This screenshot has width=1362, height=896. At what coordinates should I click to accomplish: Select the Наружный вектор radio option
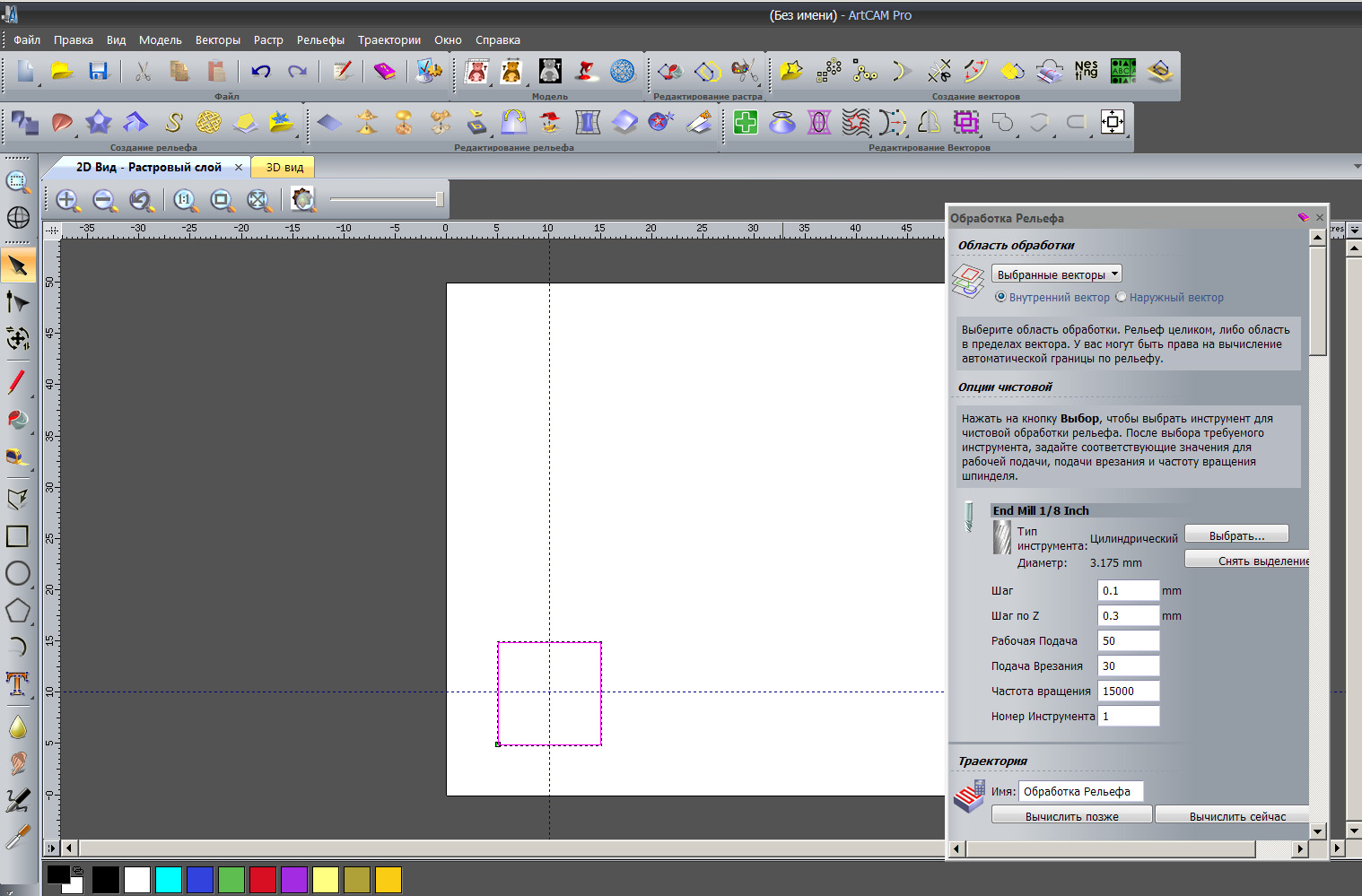pos(1121,297)
